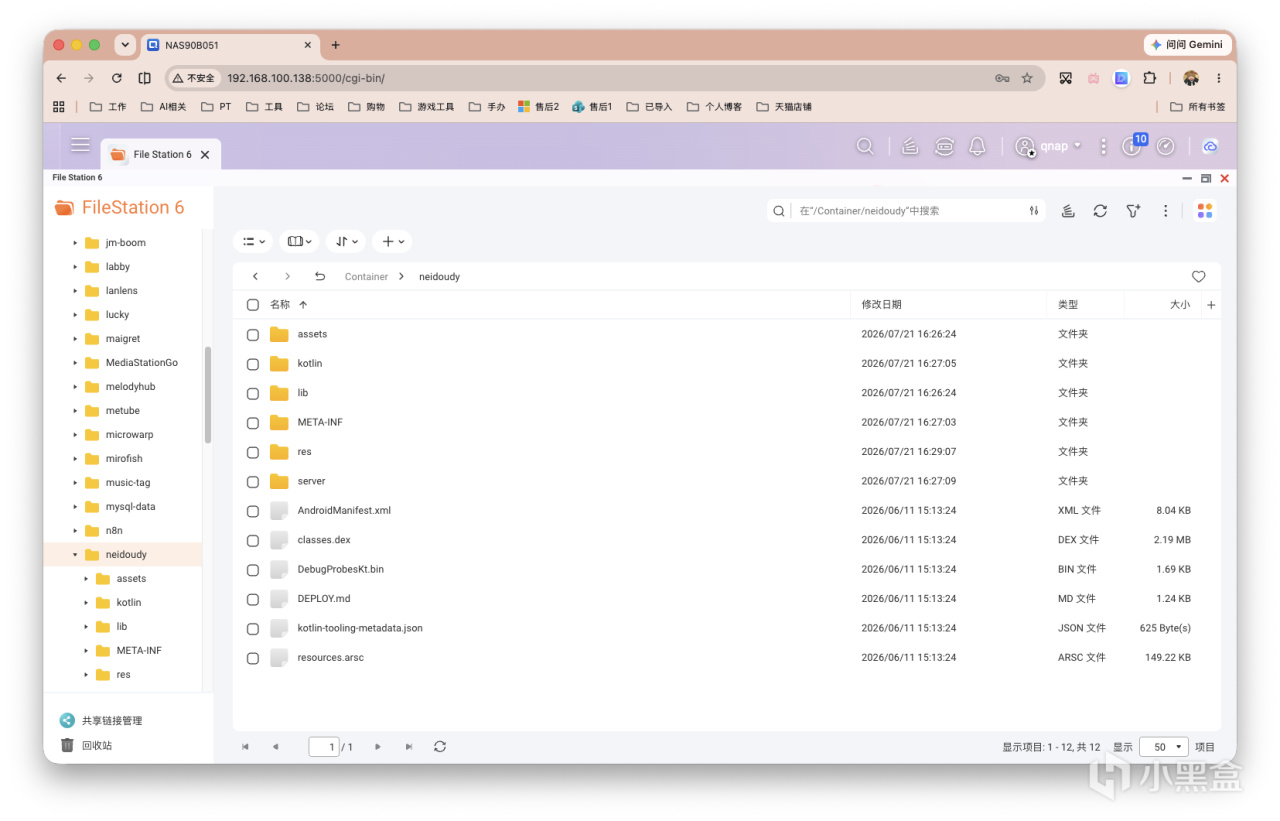Viewport: 1280px width, 821px height.
Task: Toggle the select-all checkbox in header
Action: [253, 305]
